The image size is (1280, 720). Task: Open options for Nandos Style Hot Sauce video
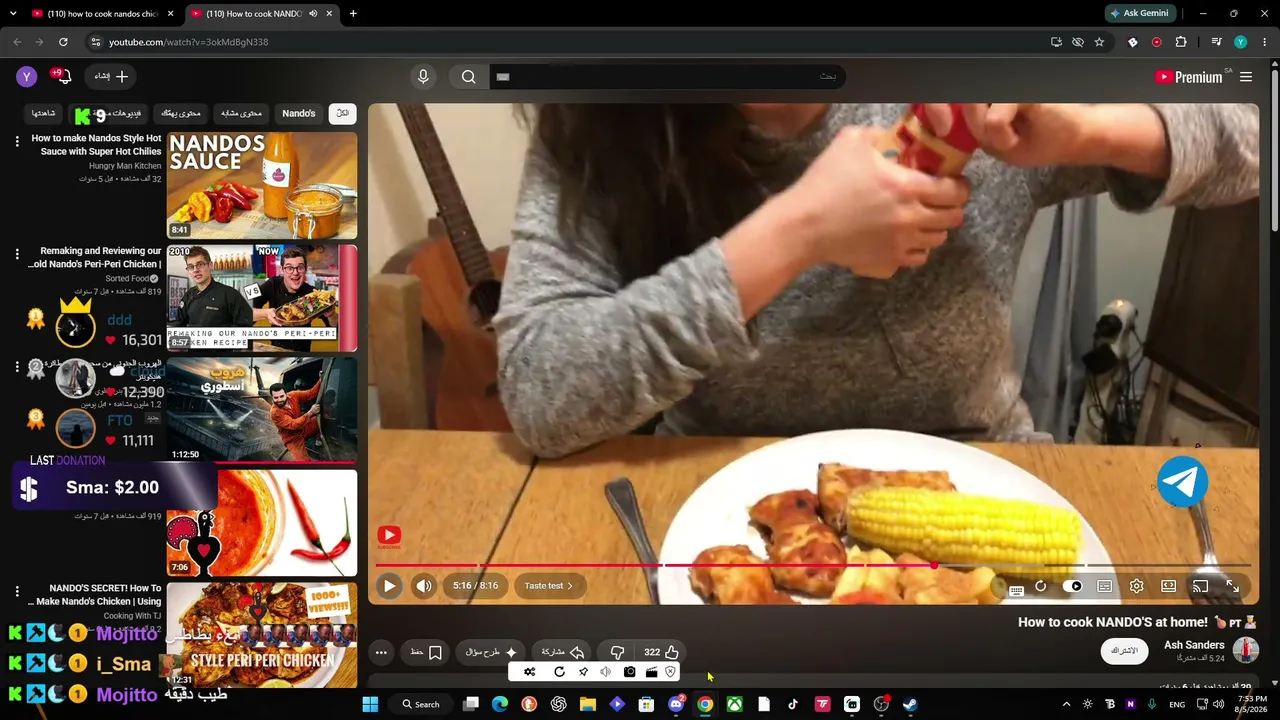[17, 142]
